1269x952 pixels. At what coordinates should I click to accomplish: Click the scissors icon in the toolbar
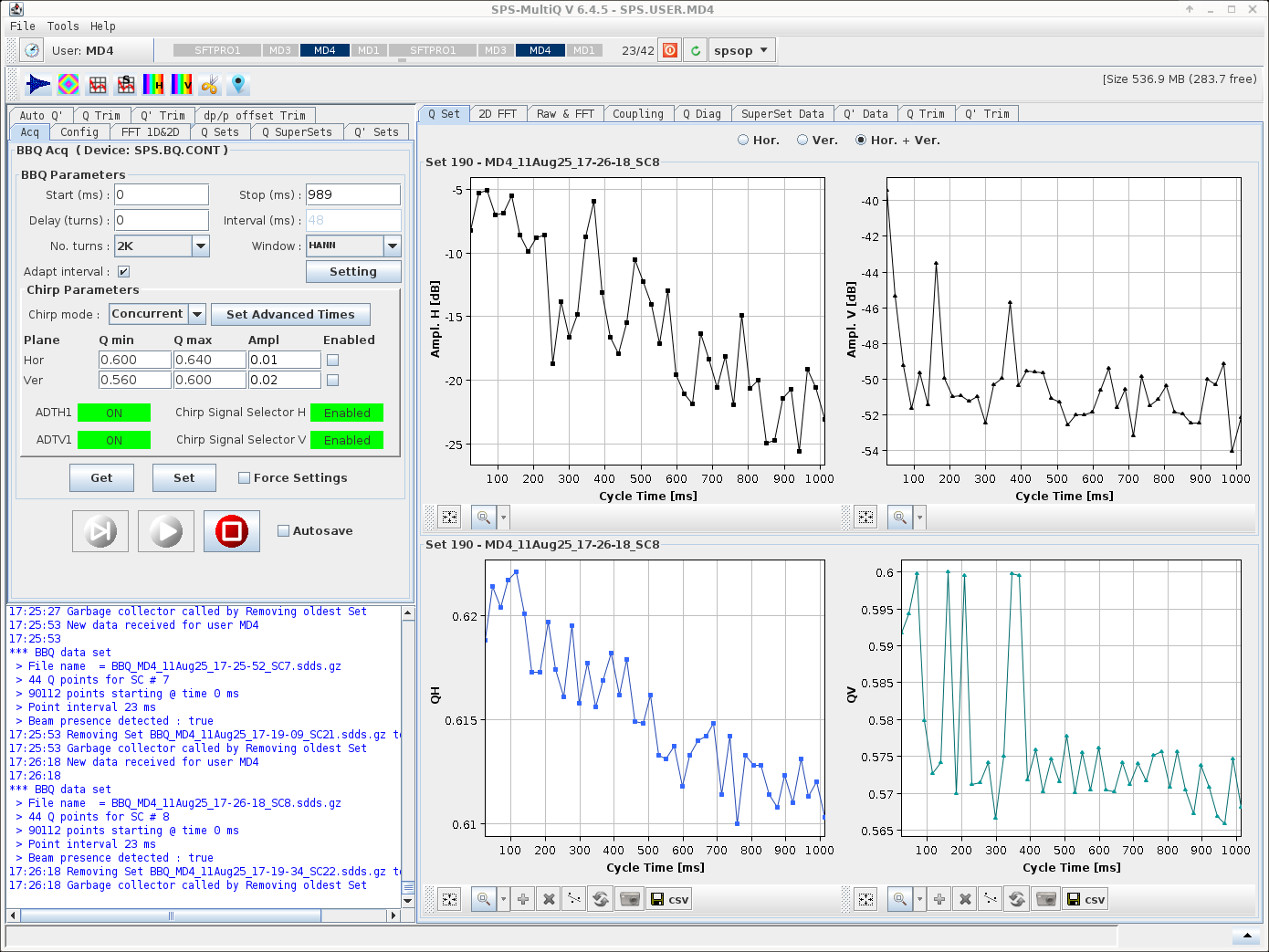tap(210, 85)
